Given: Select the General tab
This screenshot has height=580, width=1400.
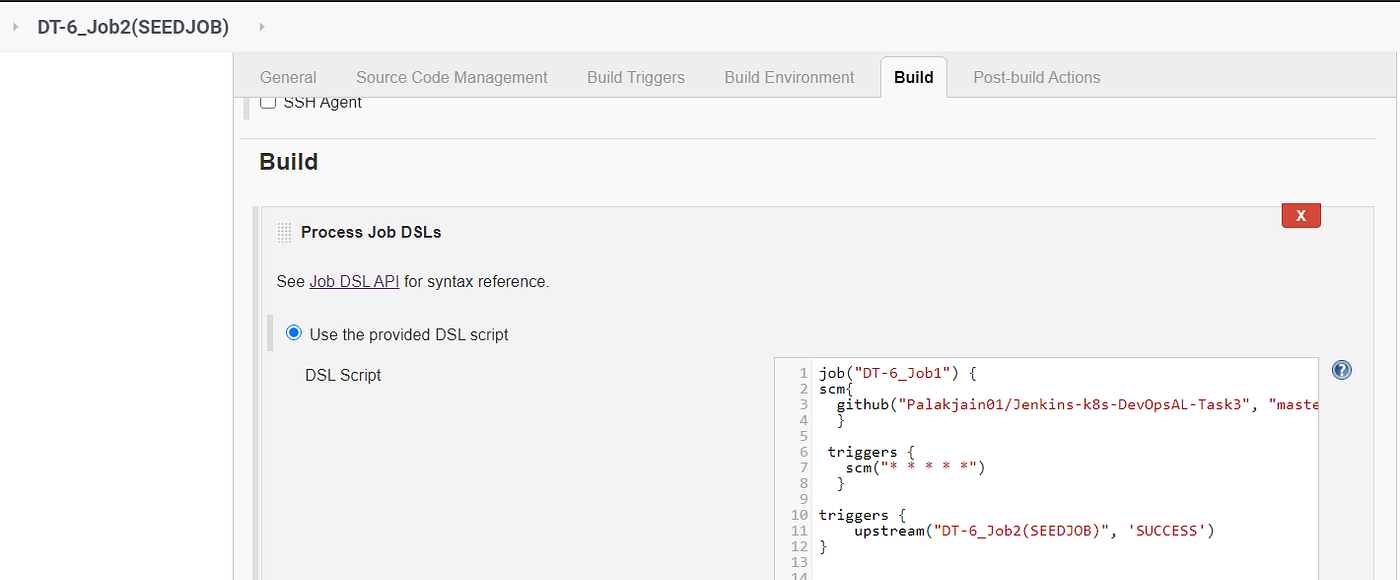Looking at the screenshot, I should (x=287, y=77).
